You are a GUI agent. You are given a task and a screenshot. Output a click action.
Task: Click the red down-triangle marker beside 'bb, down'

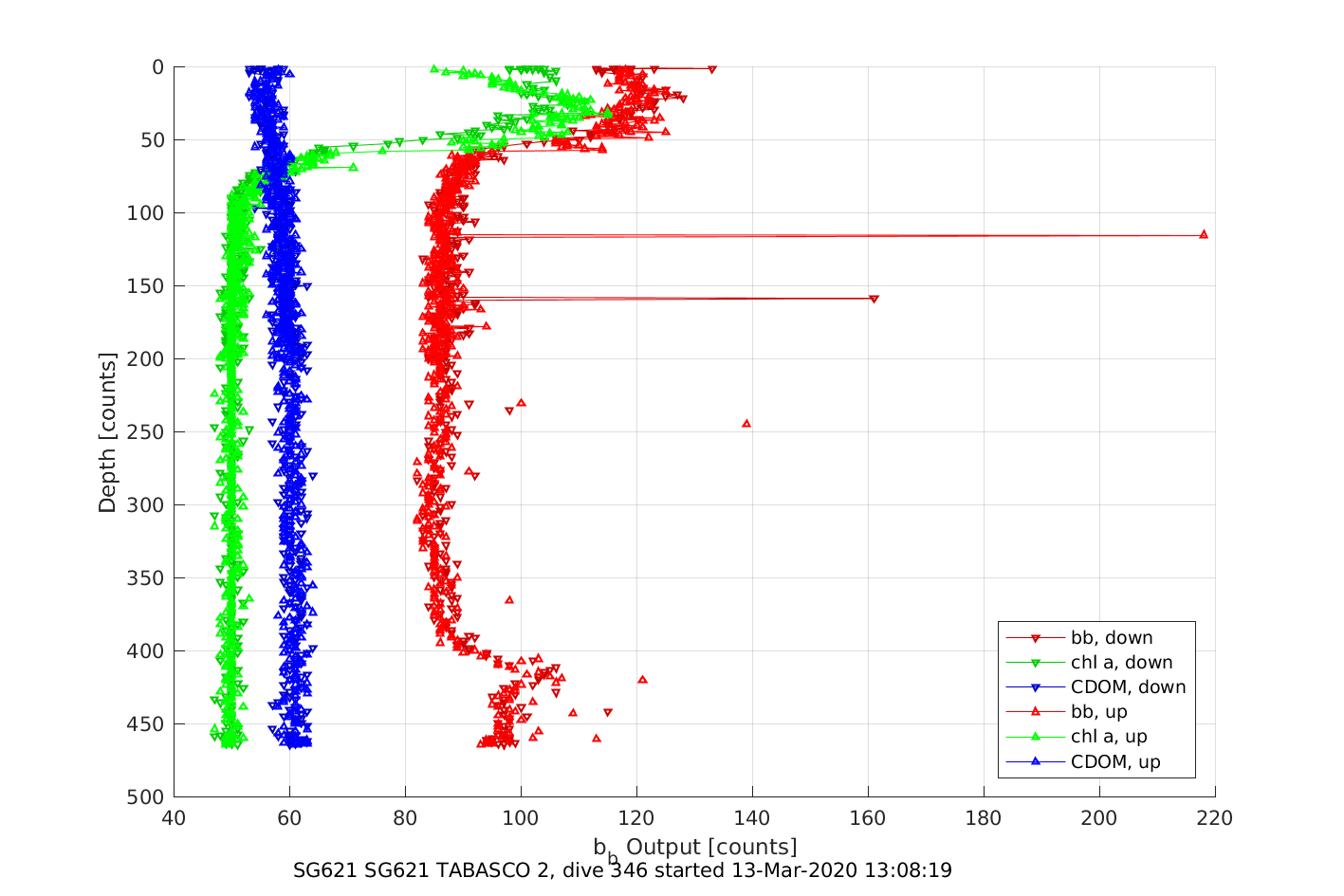coord(1036,638)
